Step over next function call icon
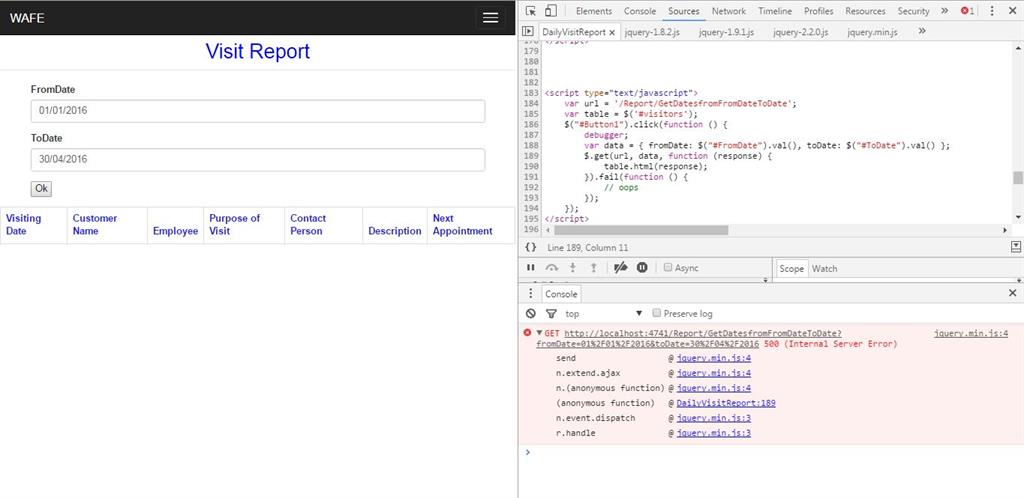 [x=552, y=268]
